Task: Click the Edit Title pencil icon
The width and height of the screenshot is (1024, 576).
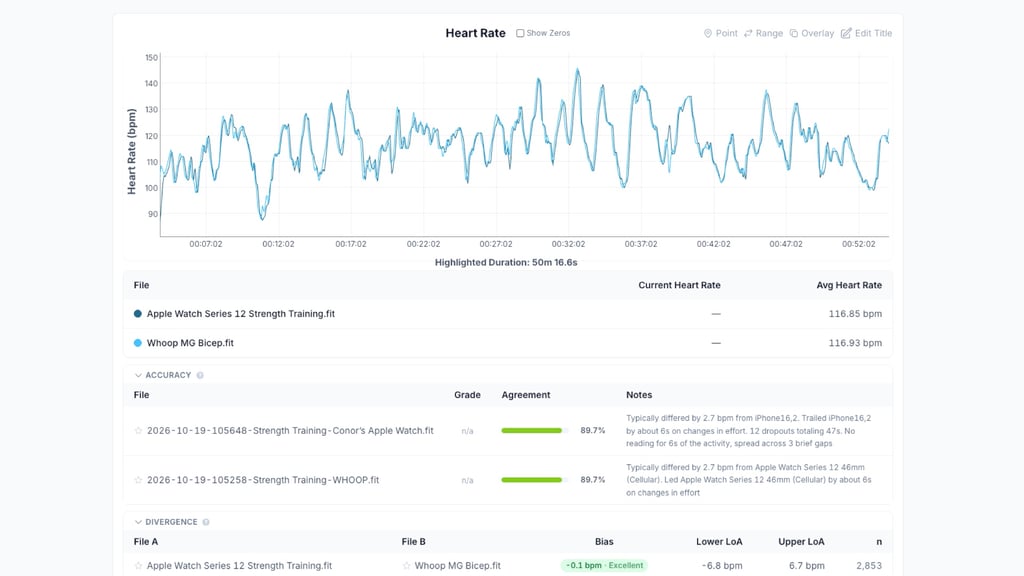Action: click(846, 33)
